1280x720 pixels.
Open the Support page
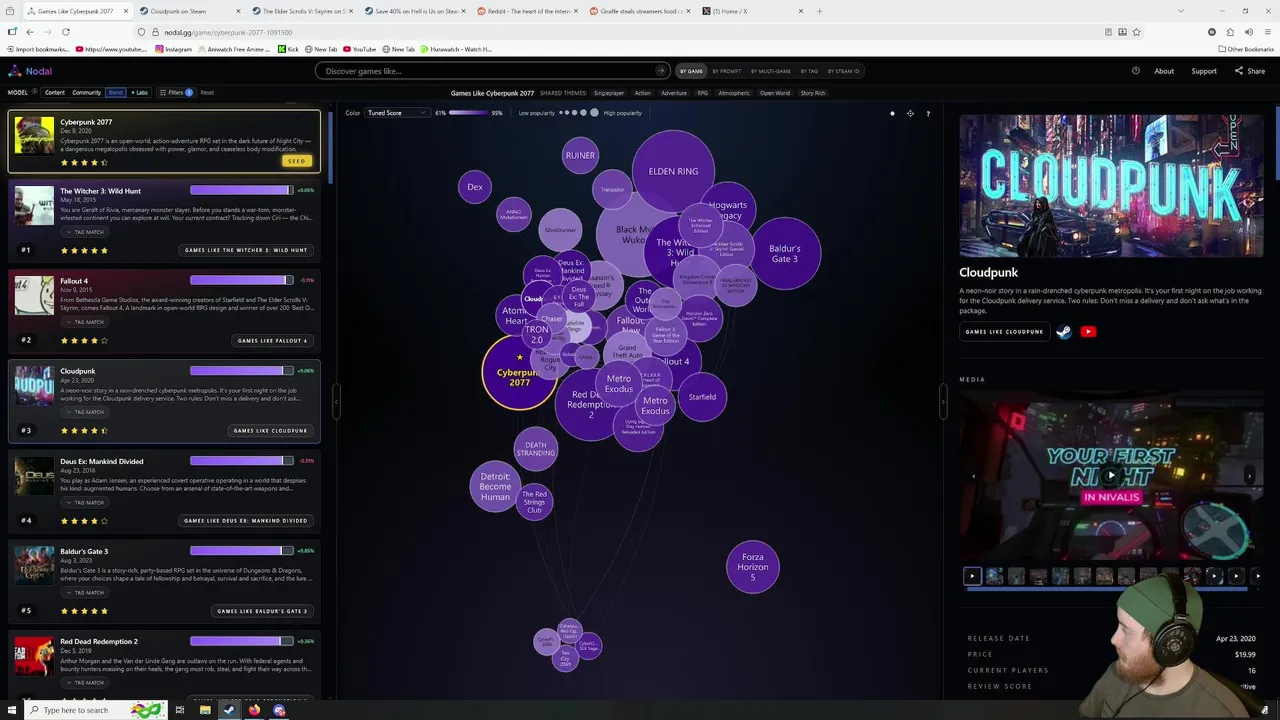pos(1204,71)
